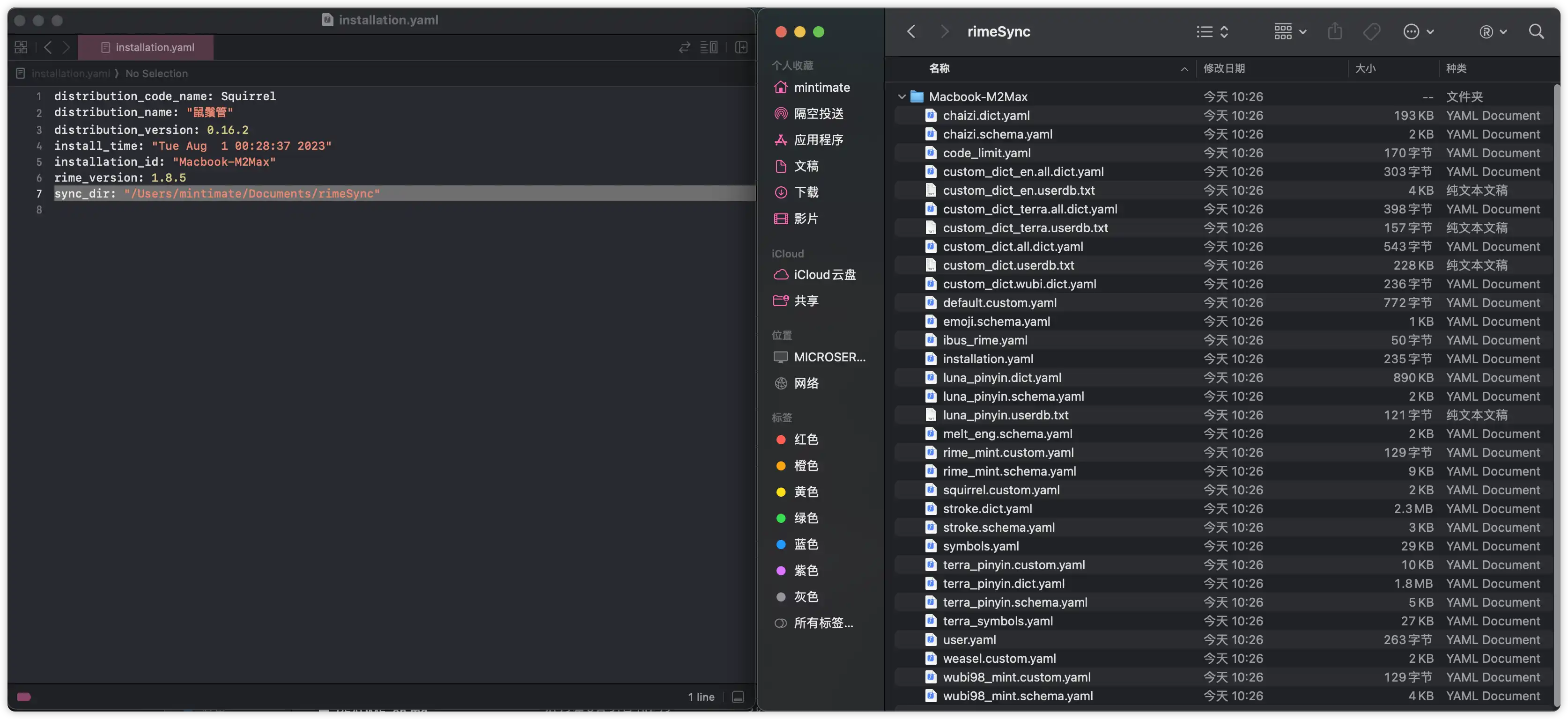Click the editor's swap arrows icon
This screenshot has height=719, width=1568.
coord(684,47)
